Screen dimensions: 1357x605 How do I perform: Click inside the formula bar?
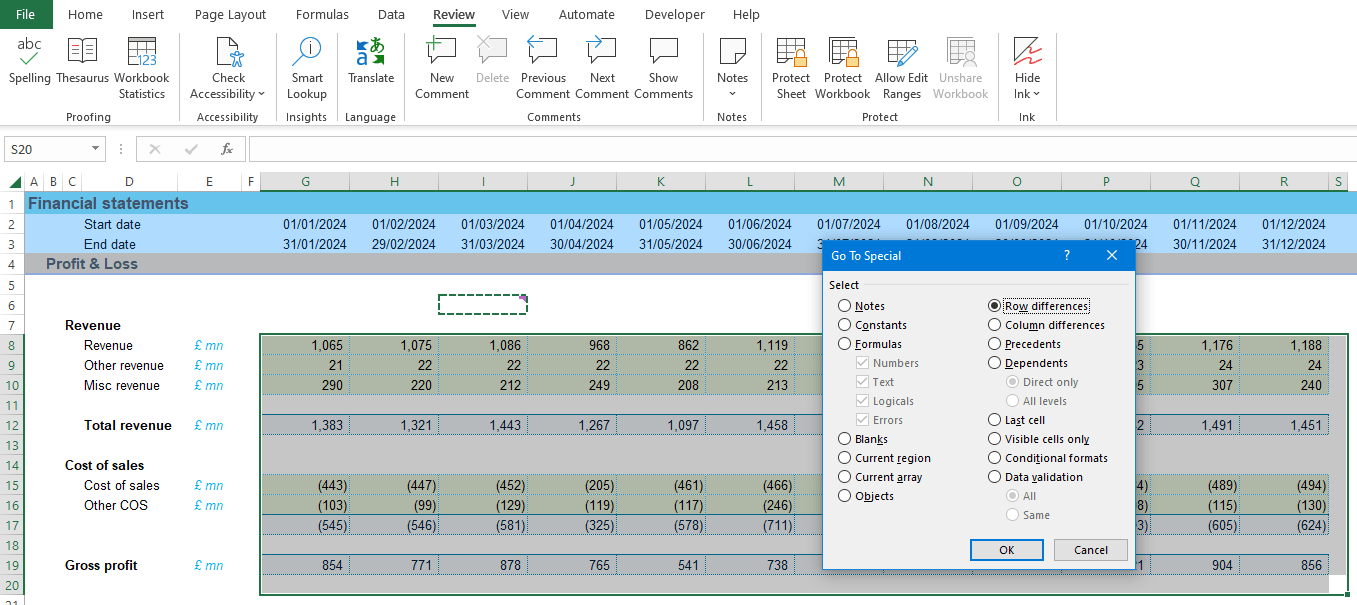[x=800, y=149]
